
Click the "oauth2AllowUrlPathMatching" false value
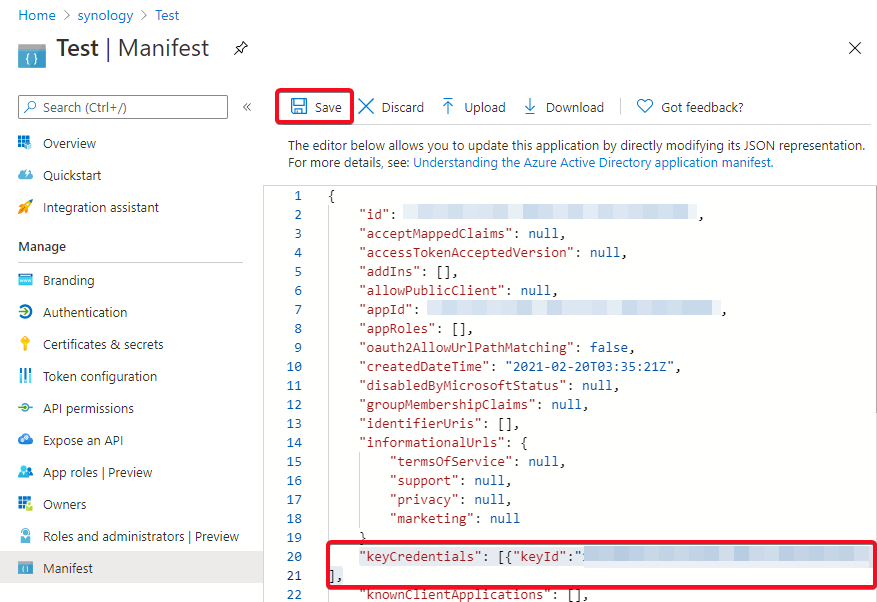[x=609, y=347]
